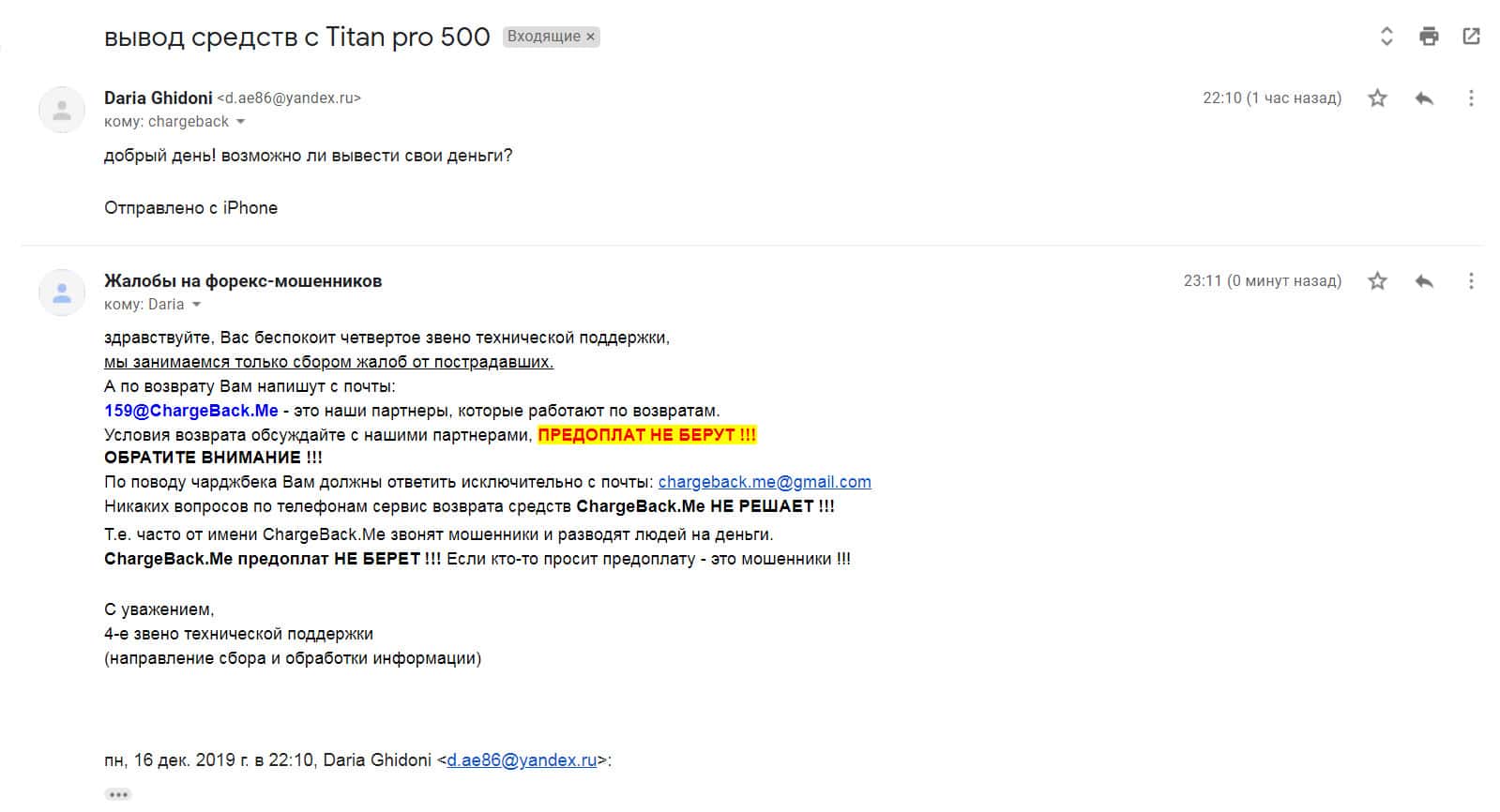Reply to Daria Ghidoni's message
Screen dimensions: 1500x812
(x=1424, y=98)
